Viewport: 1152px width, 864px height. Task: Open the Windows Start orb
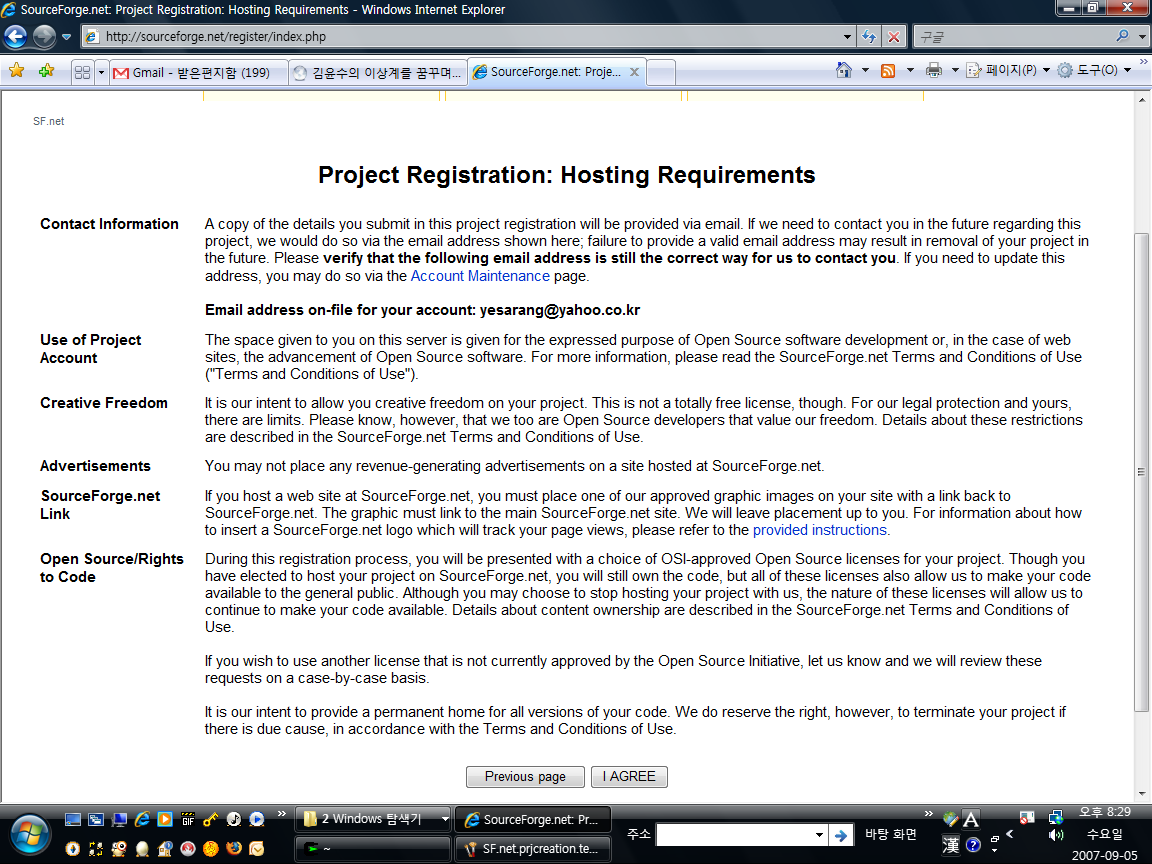pyautogui.click(x=29, y=835)
